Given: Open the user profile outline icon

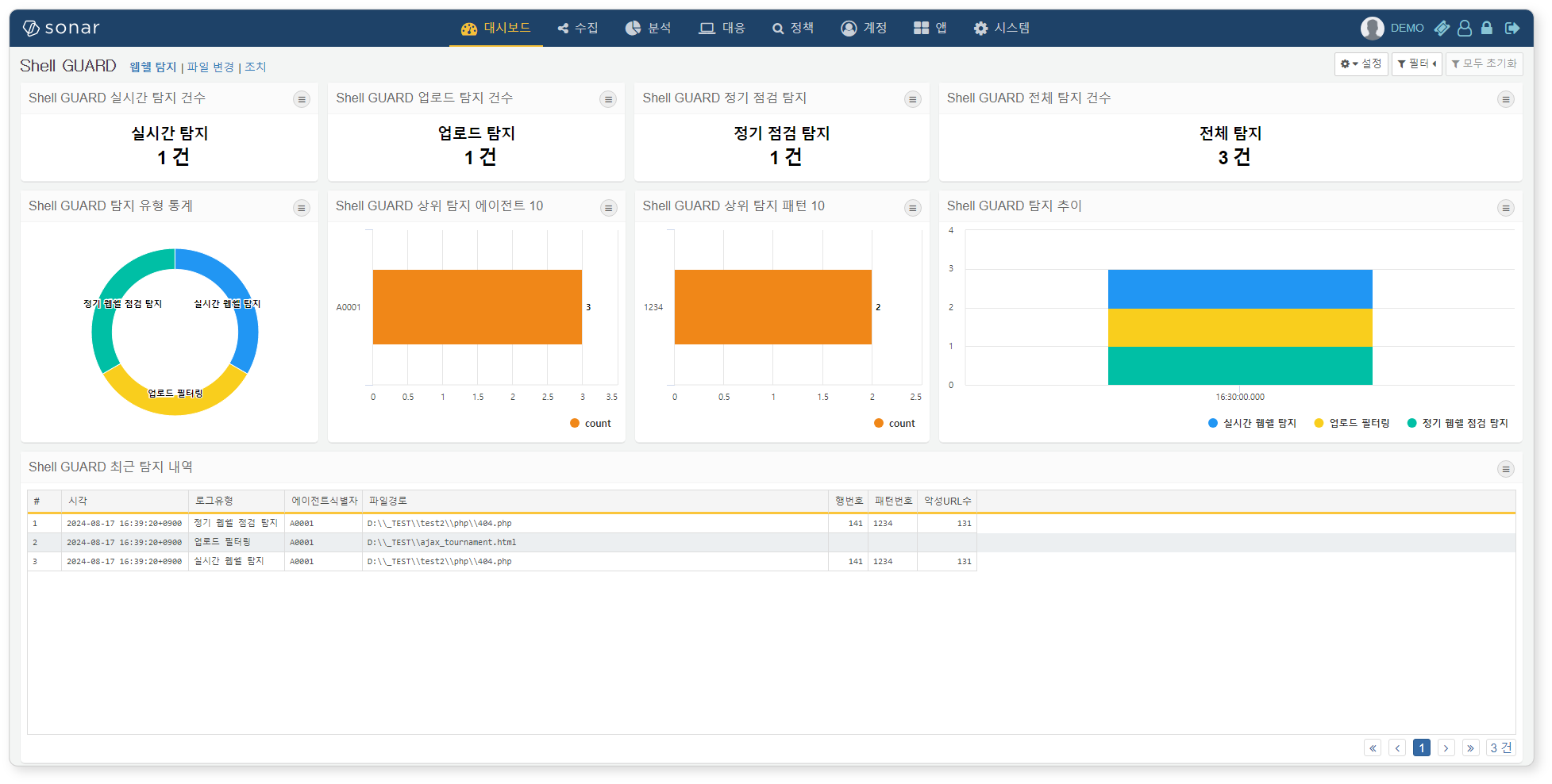Looking at the screenshot, I should (x=1465, y=28).
